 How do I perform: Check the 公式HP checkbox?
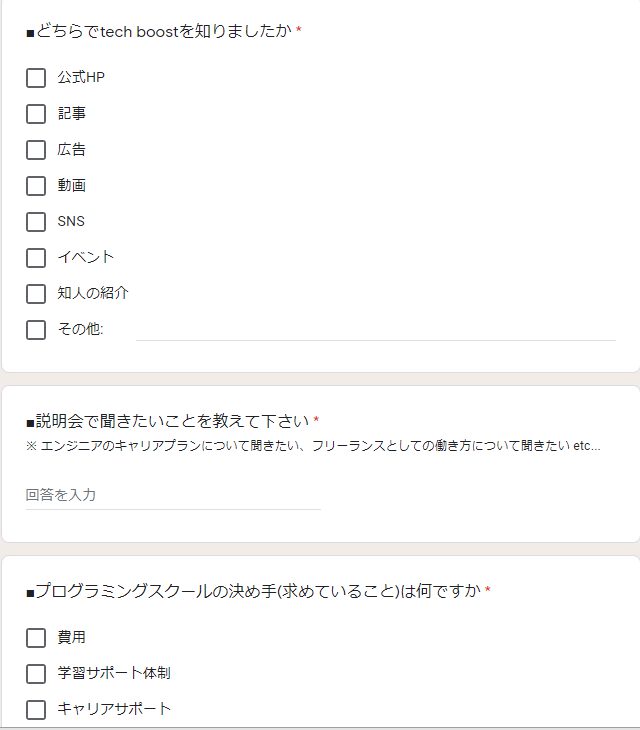pyautogui.click(x=36, y=78)
